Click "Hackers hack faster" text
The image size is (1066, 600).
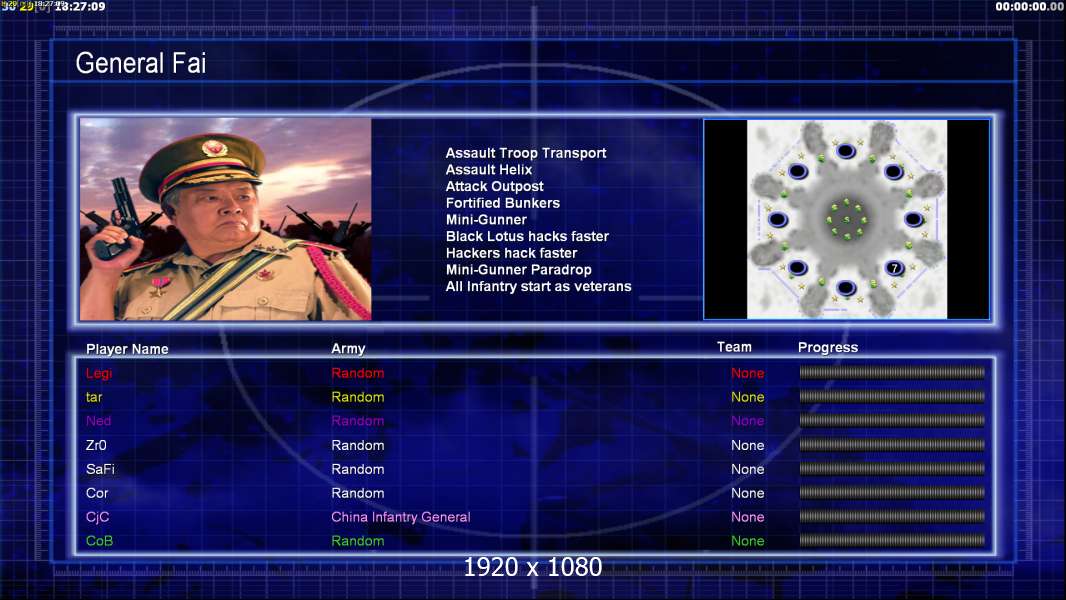pos(511,253)
